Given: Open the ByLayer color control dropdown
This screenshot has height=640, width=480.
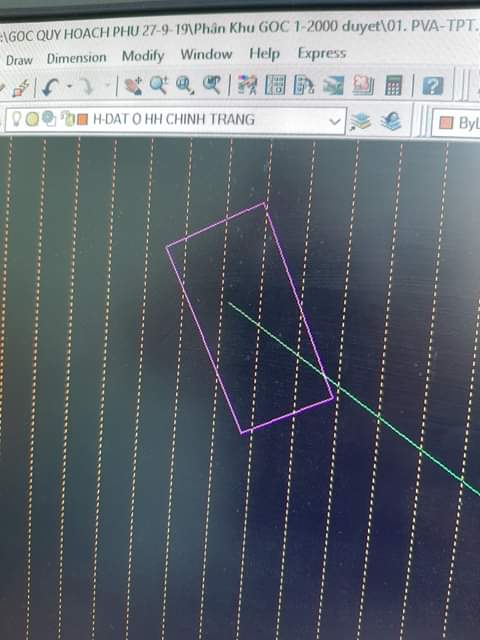Looking at the screenshot, I should tap(458, 122).
